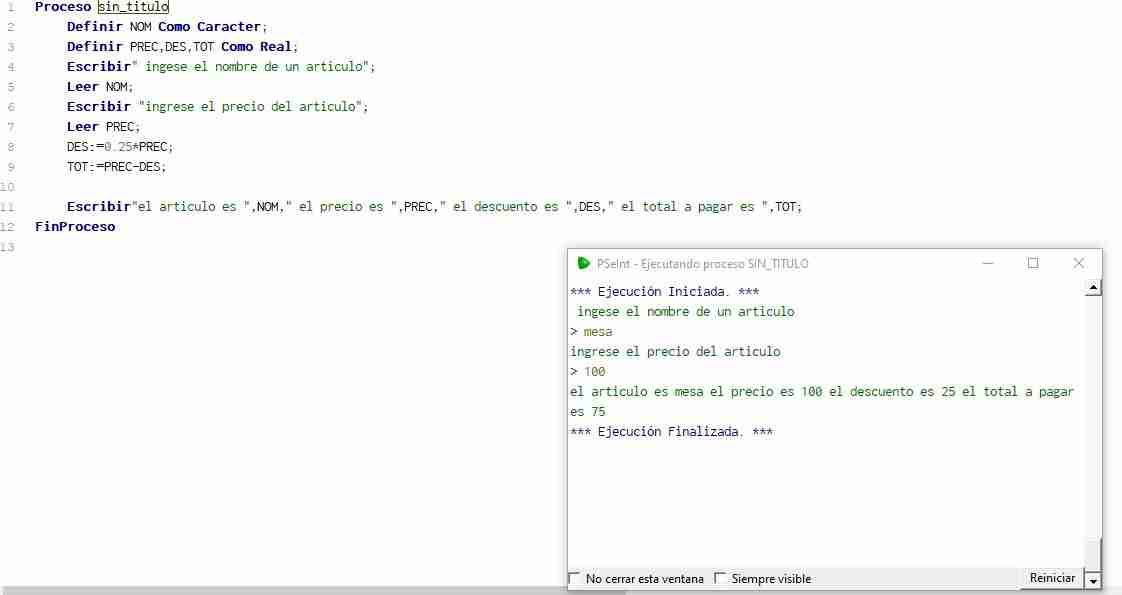Click the PSeInt green app icon in title bar
1122x595 pixels.
tap(583, 263)
